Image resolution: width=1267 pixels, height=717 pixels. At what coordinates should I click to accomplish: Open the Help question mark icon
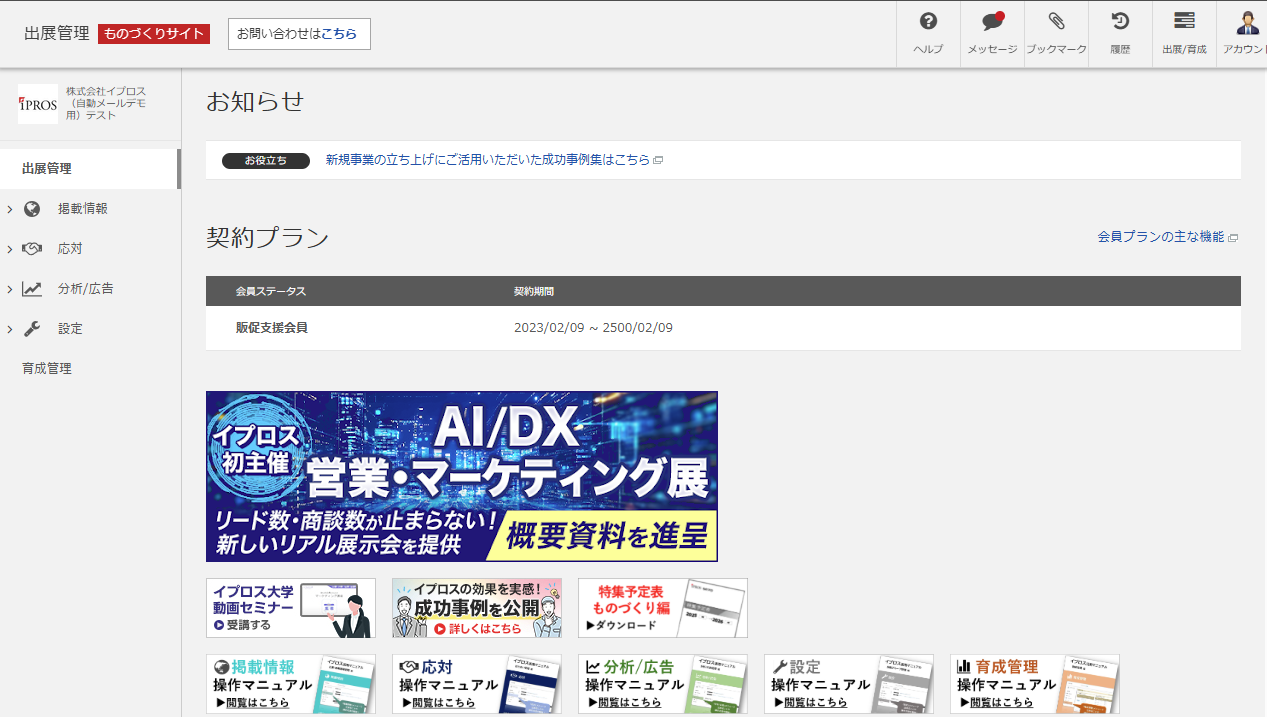(928, 22)
